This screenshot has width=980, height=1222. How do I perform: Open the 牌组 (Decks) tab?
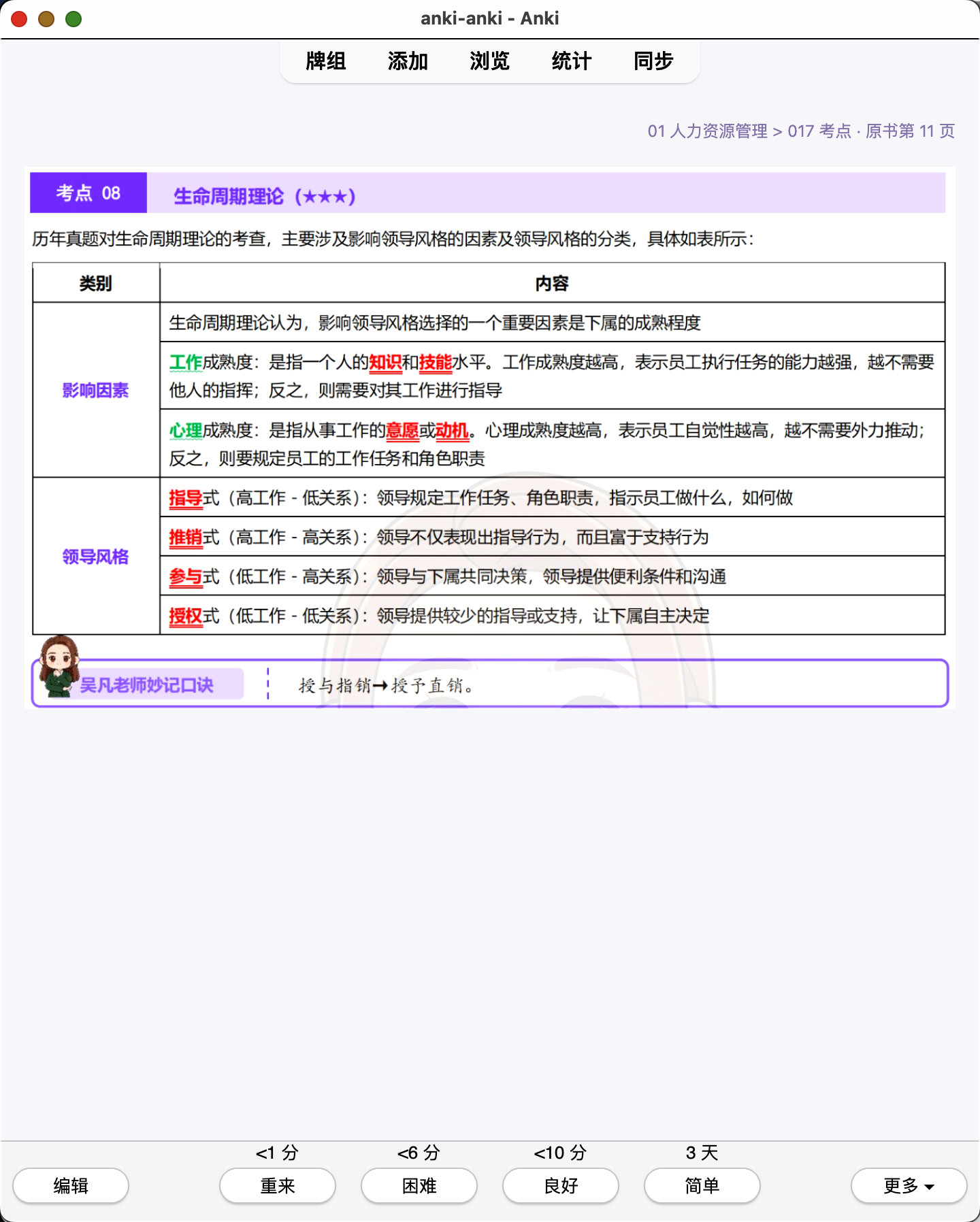(326, 61)
